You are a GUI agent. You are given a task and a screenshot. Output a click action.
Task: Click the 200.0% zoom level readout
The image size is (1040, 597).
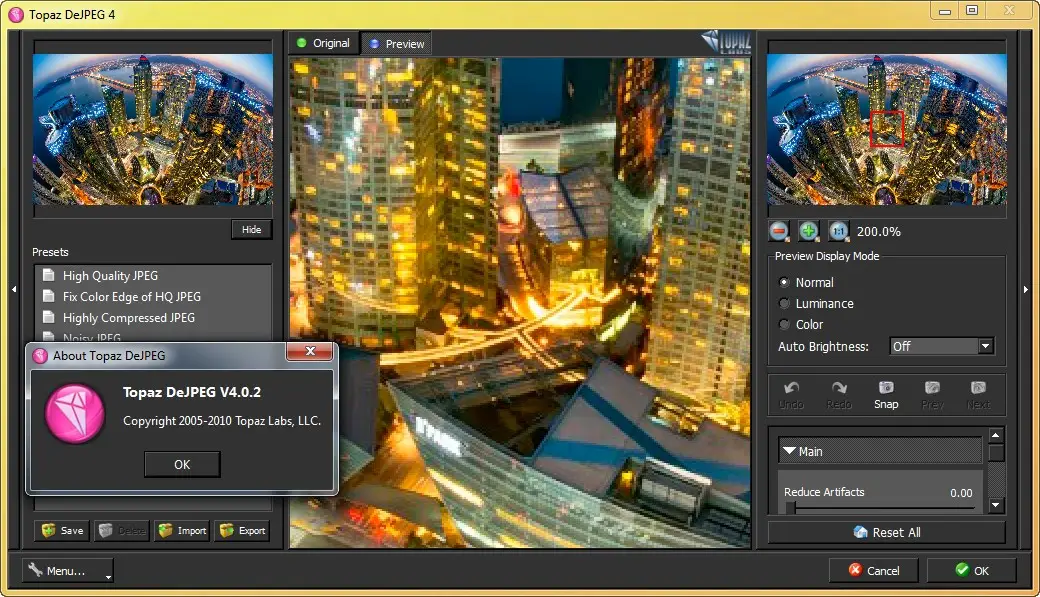point(879,232)
